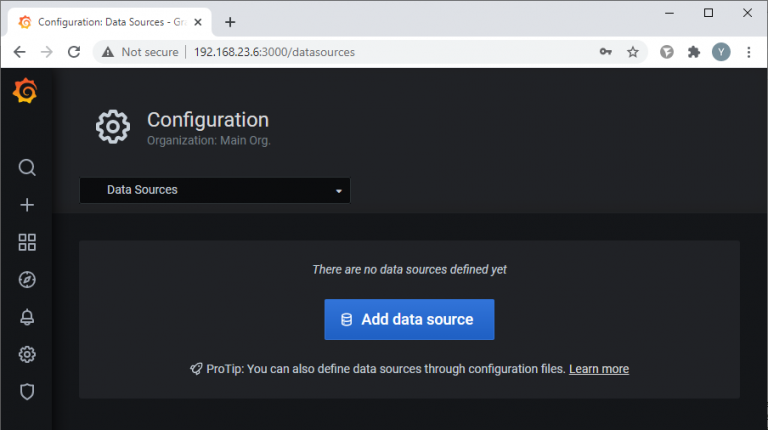768x430 pixels.
Task: Bookmark this page with the star icon
Action: coord(632,52)
